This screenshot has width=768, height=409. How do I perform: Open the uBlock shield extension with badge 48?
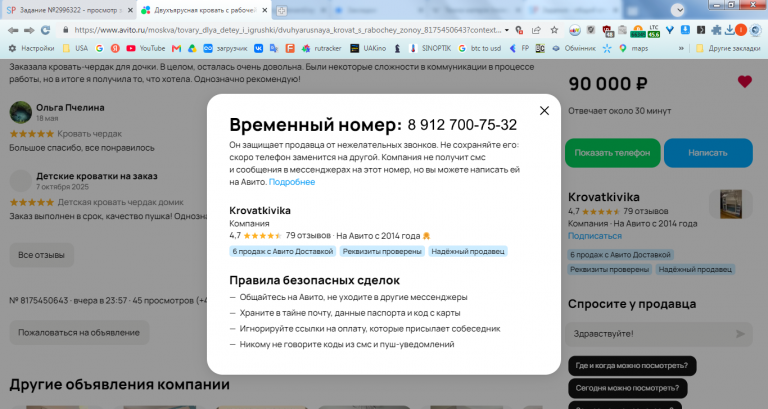[x=608, y=31]
